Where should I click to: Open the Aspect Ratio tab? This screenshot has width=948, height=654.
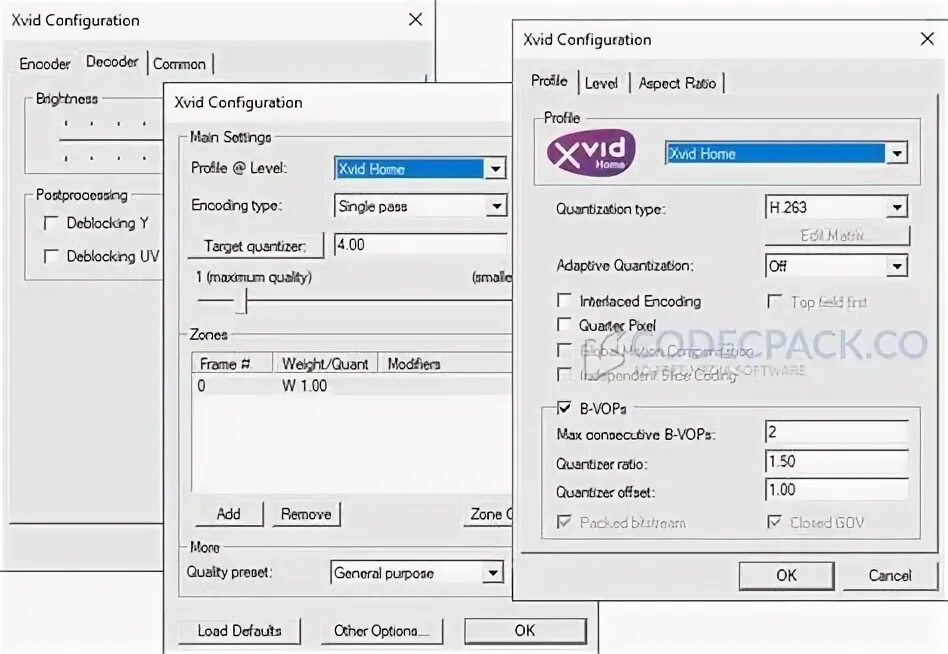click(x=677, y=83)
